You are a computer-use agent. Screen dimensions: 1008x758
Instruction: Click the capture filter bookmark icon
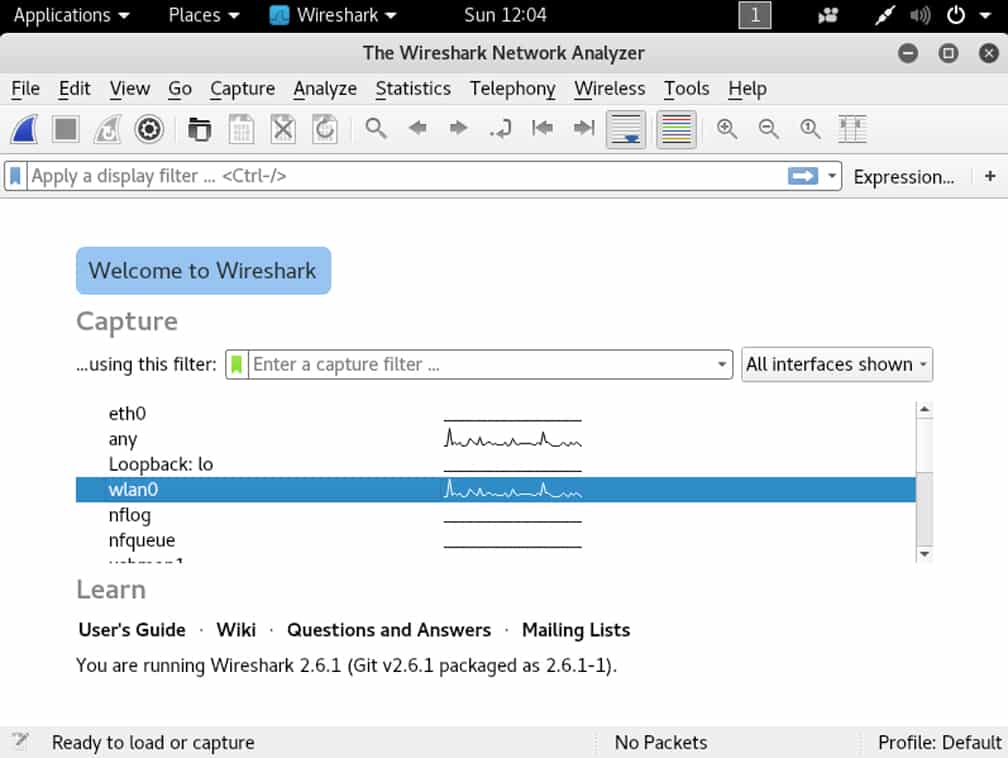[x=237, y=365]
